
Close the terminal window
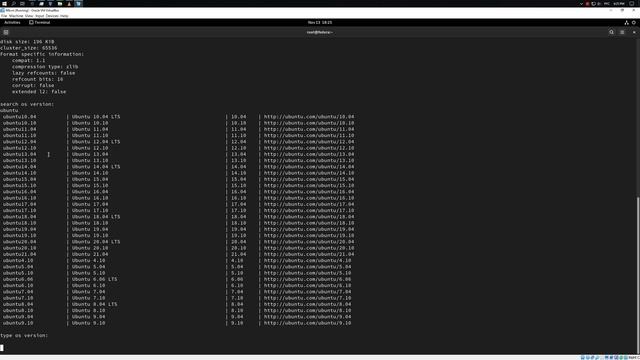(634, 32)
